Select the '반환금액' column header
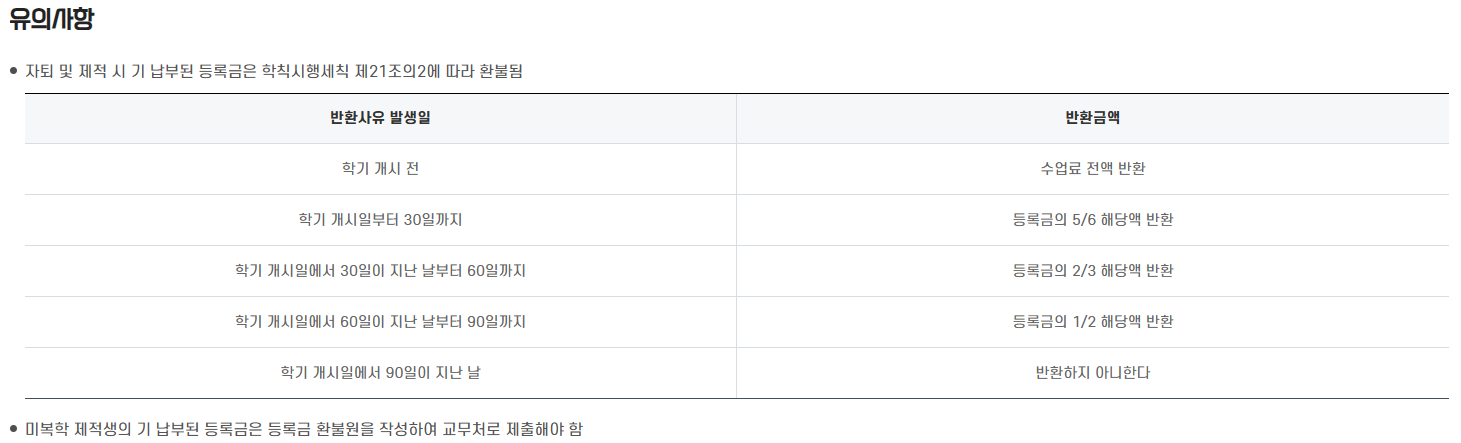This screenshot has width=1461, height=443. (x=1092, y=118)
